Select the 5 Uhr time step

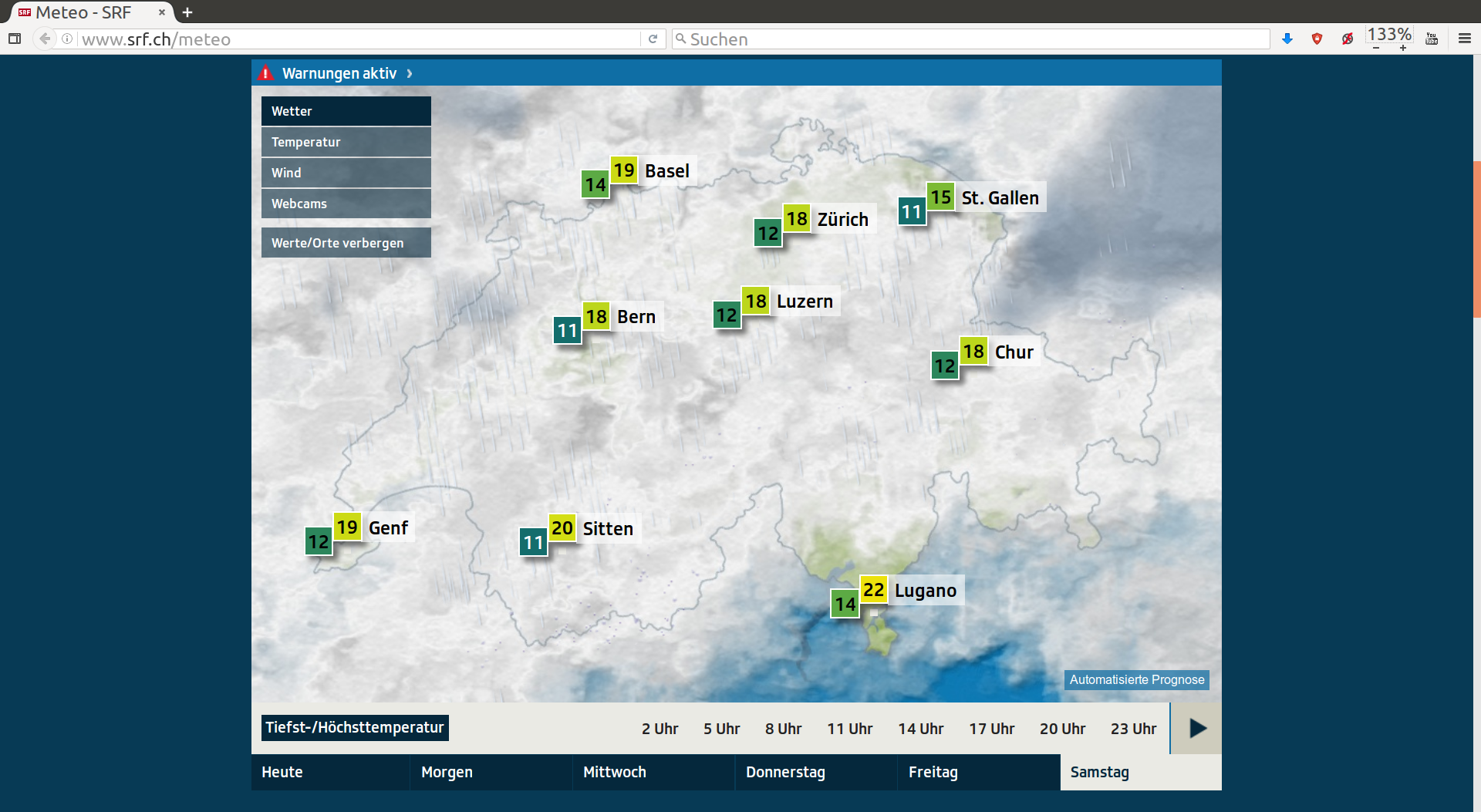tap(722, 729)
